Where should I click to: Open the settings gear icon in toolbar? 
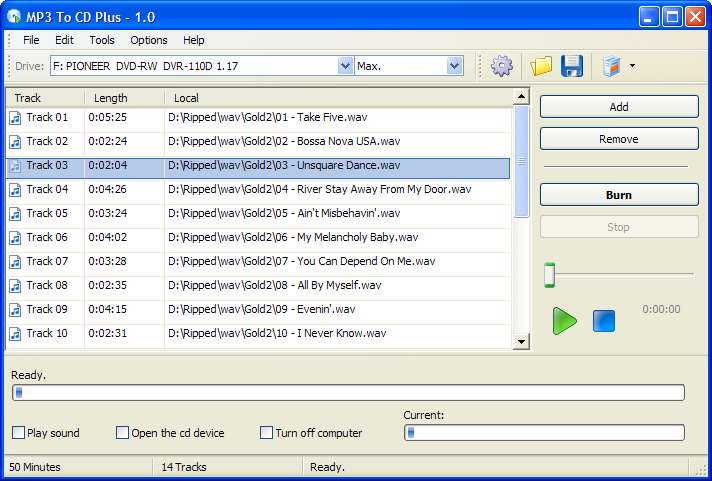[501, 66]
